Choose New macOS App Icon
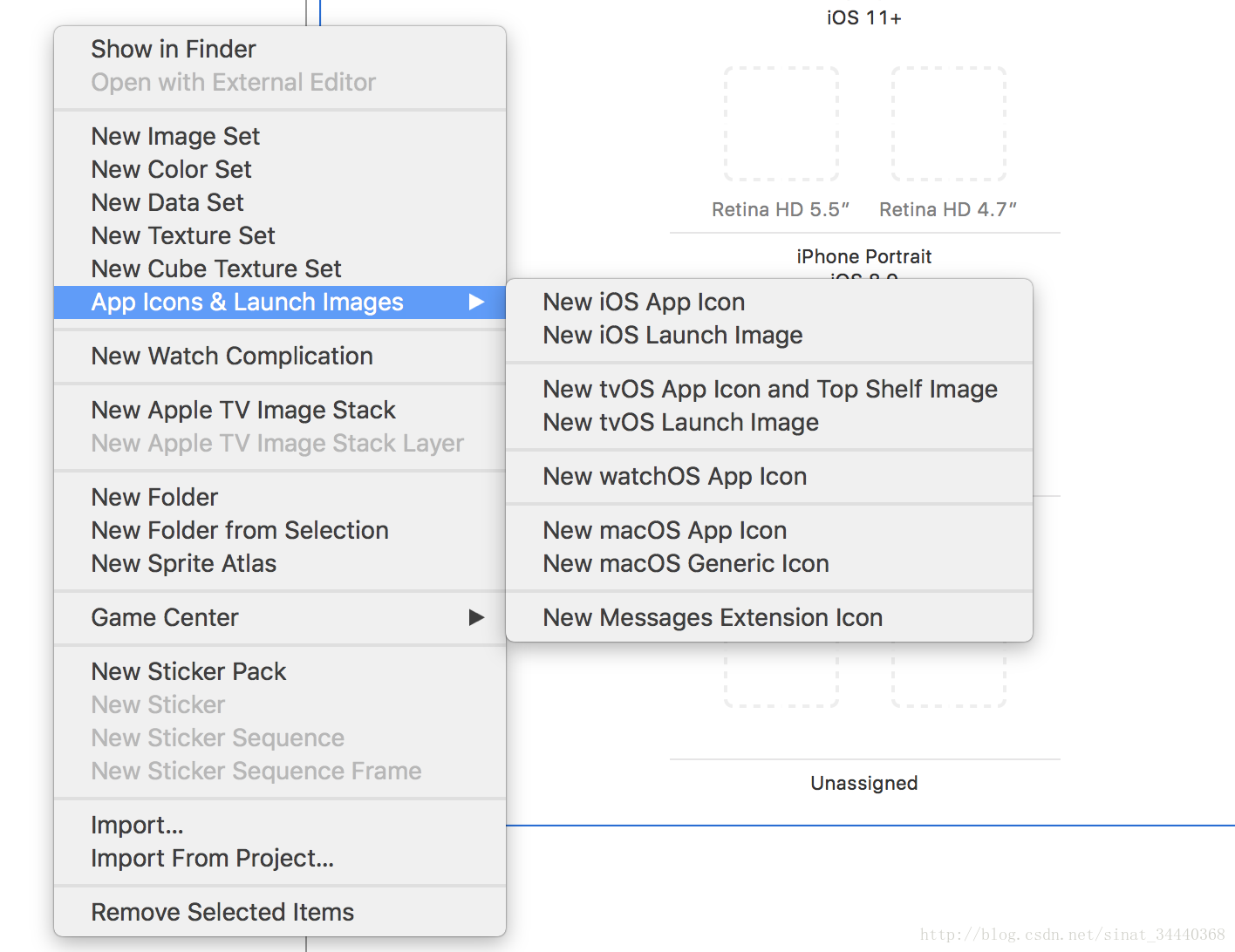This screenshot has height=952, width=1235. click(x=769, y=530)
